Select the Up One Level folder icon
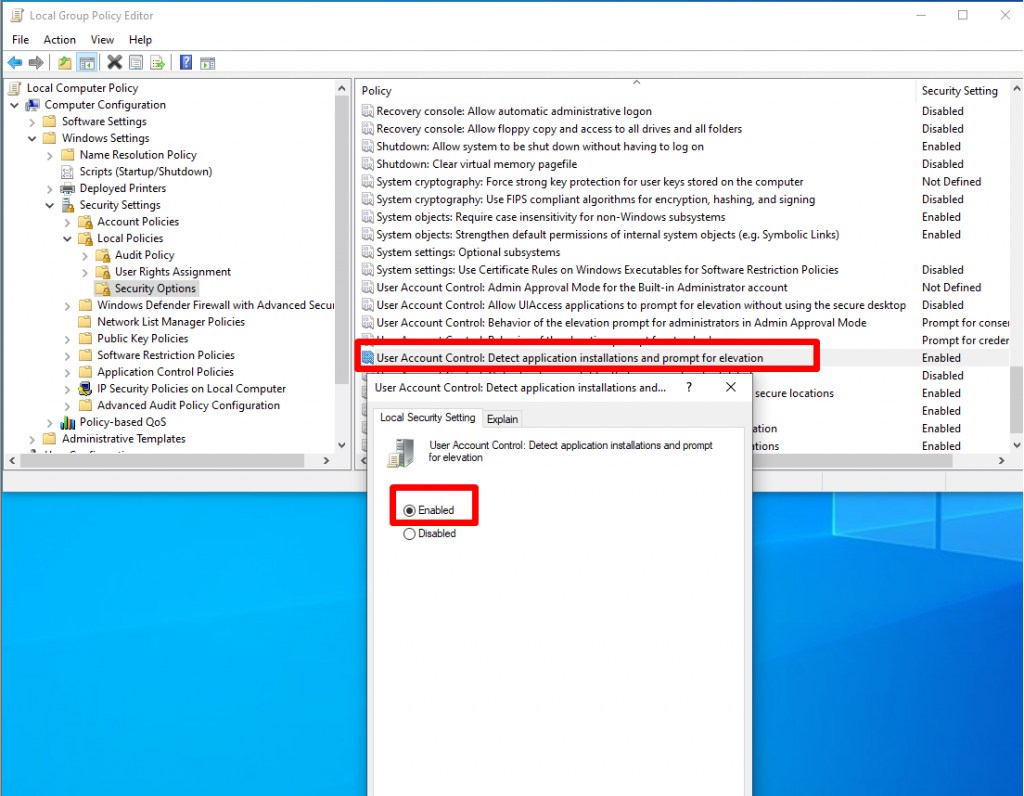The height and width of the screenshot is (796, 1024). 64,62
